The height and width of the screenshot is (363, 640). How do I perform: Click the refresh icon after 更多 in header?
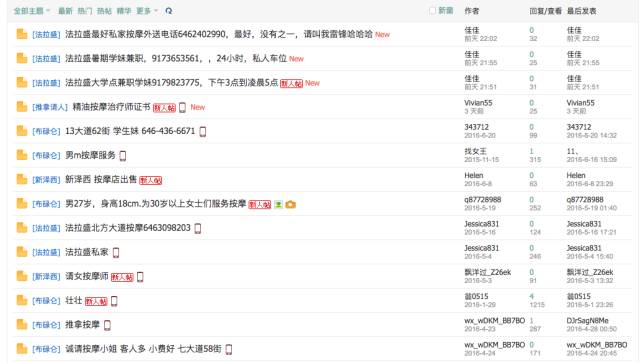pyautogui.click(x=169, y=11)
